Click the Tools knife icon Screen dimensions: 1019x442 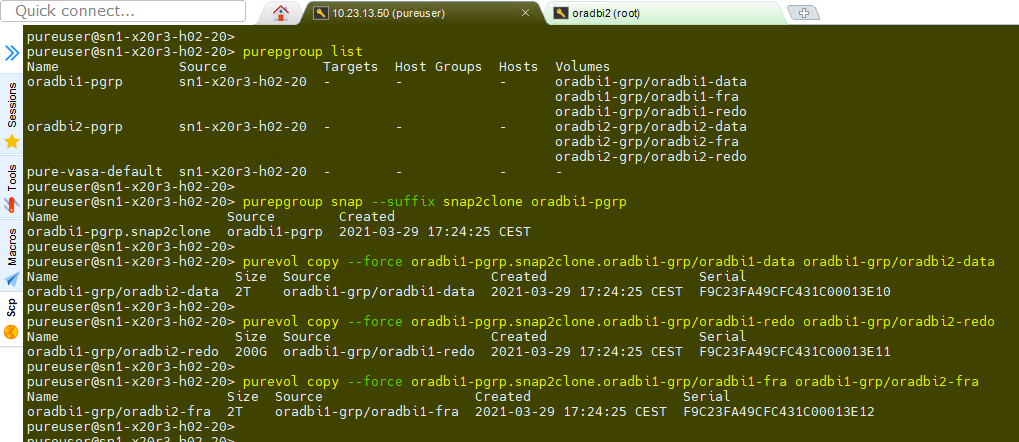tap(12, 205)
